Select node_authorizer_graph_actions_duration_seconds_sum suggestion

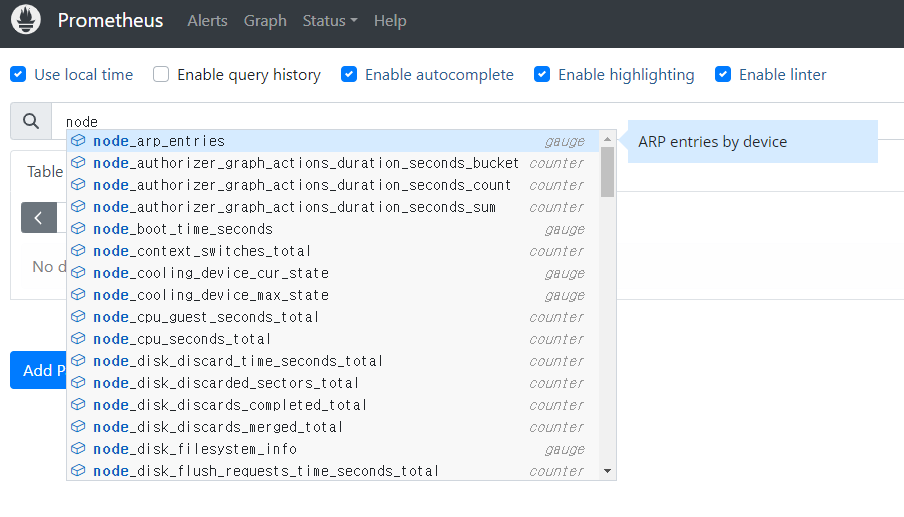(333, 206)
